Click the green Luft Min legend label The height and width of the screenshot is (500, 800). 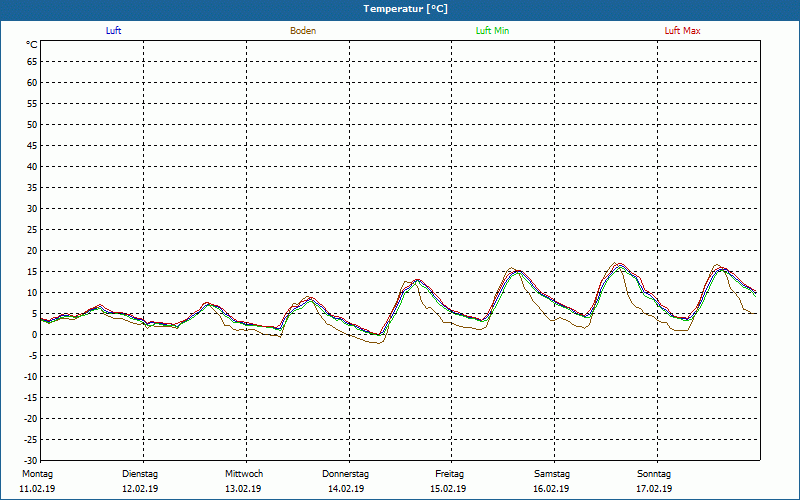[492, 31]
